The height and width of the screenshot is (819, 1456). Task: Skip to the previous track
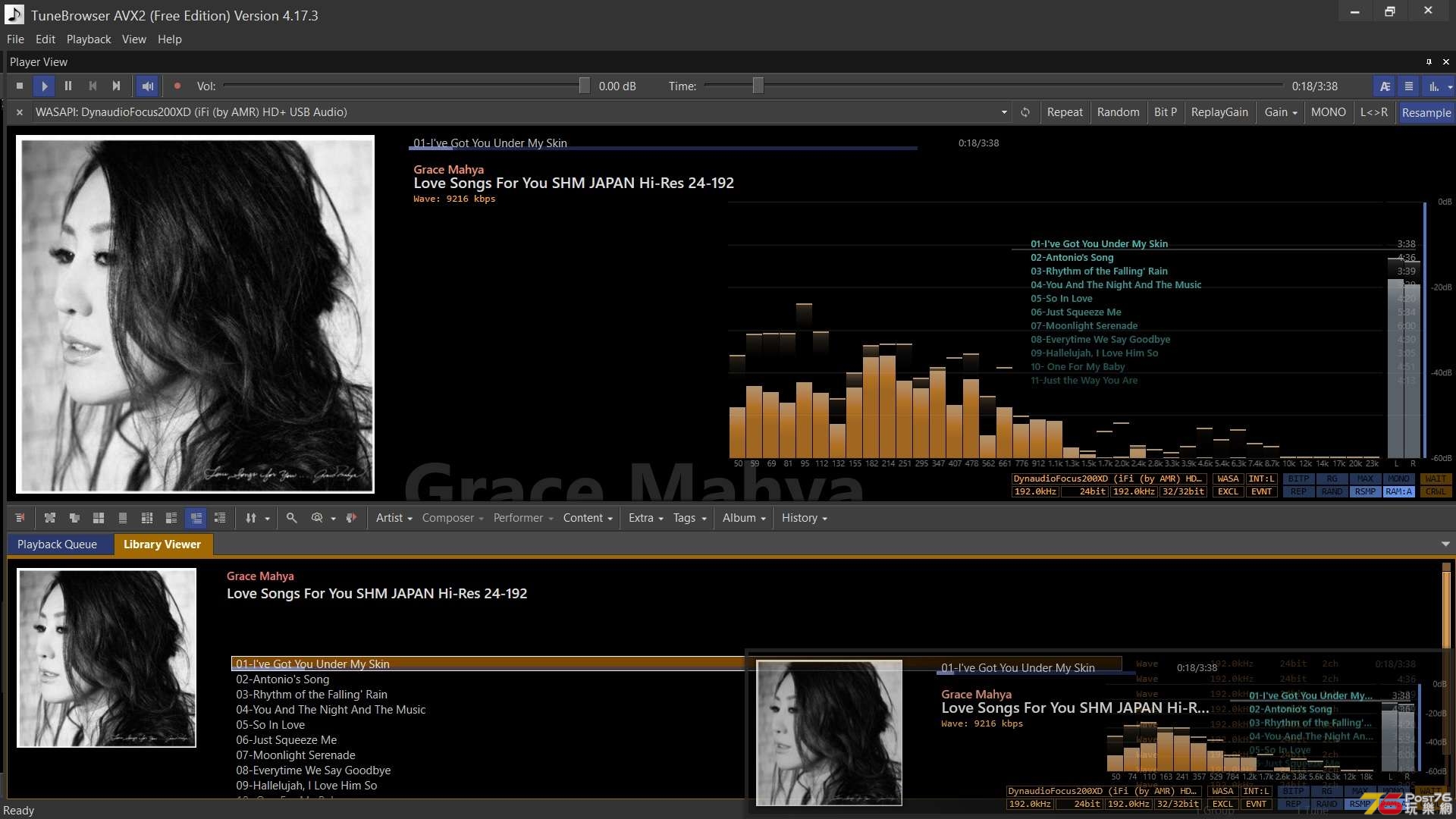pyautogui.click(x=93, y=86)
